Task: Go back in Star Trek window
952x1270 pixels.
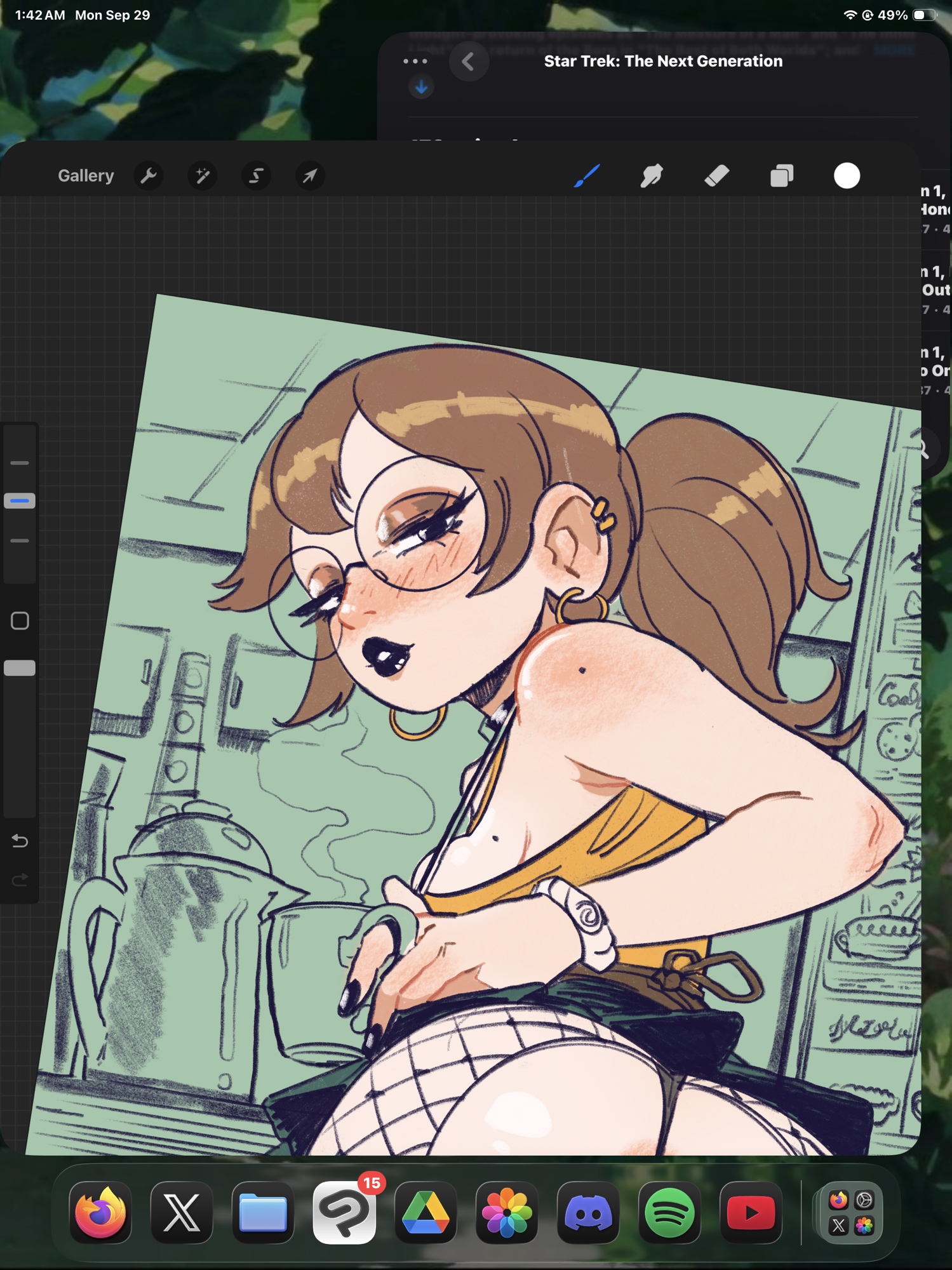Action: [x=469, y=62]
